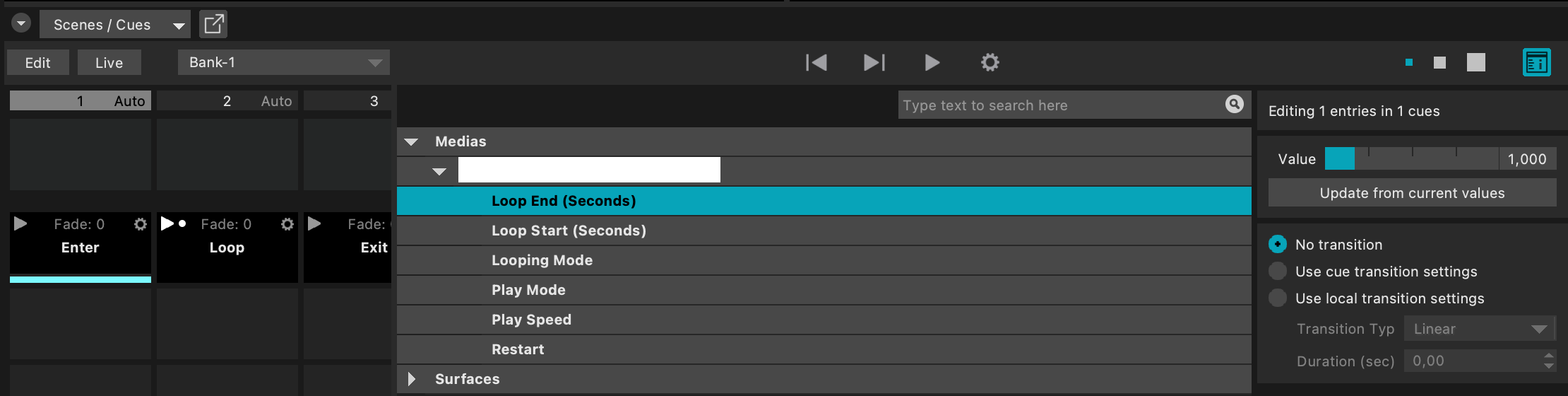This screenshot has width=1568, height=396.
Task: Toggle the cue inspector panel icon
Action: click(x=1536, y=63)
